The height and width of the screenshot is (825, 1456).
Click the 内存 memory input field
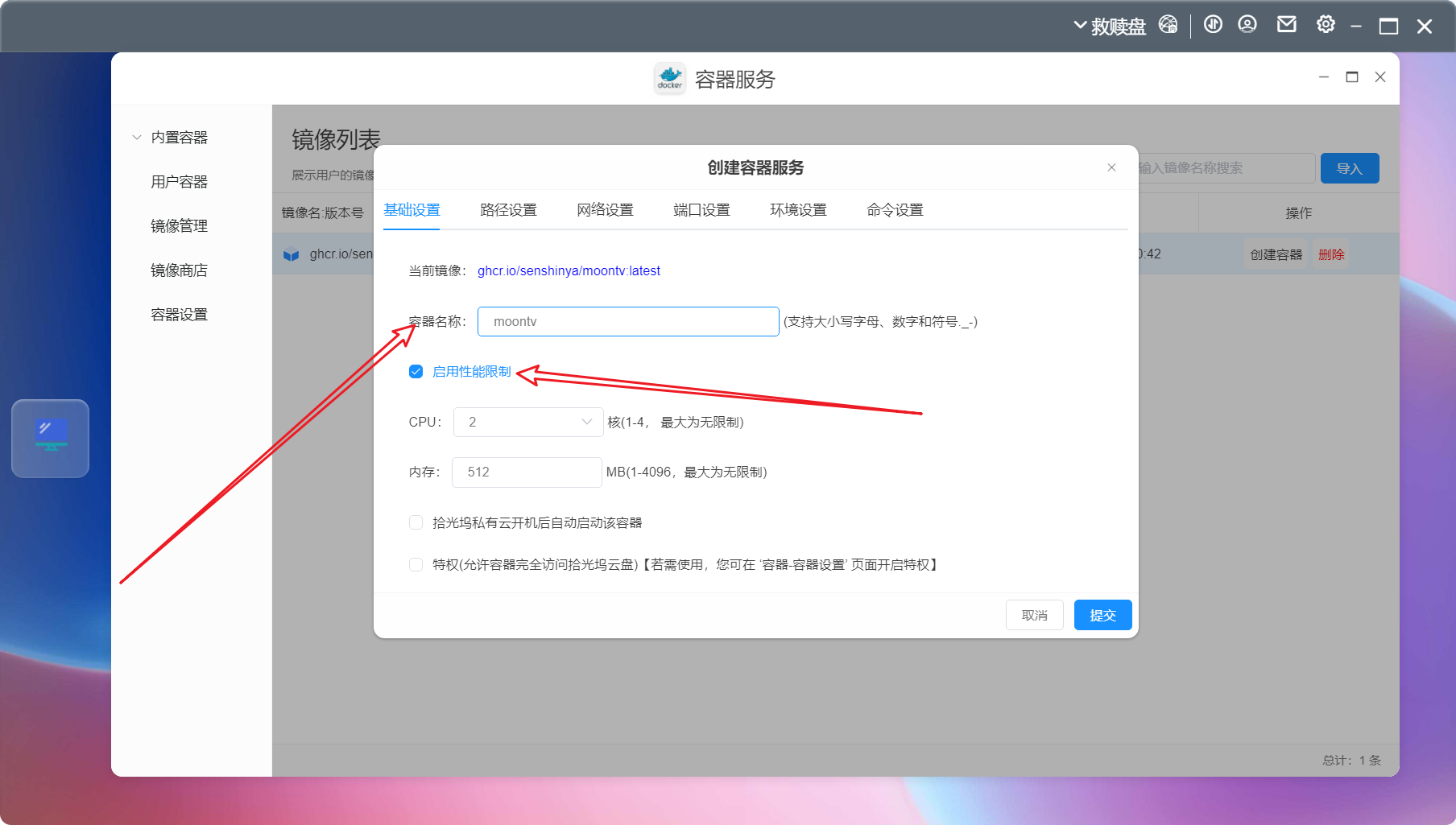[527, 472]
